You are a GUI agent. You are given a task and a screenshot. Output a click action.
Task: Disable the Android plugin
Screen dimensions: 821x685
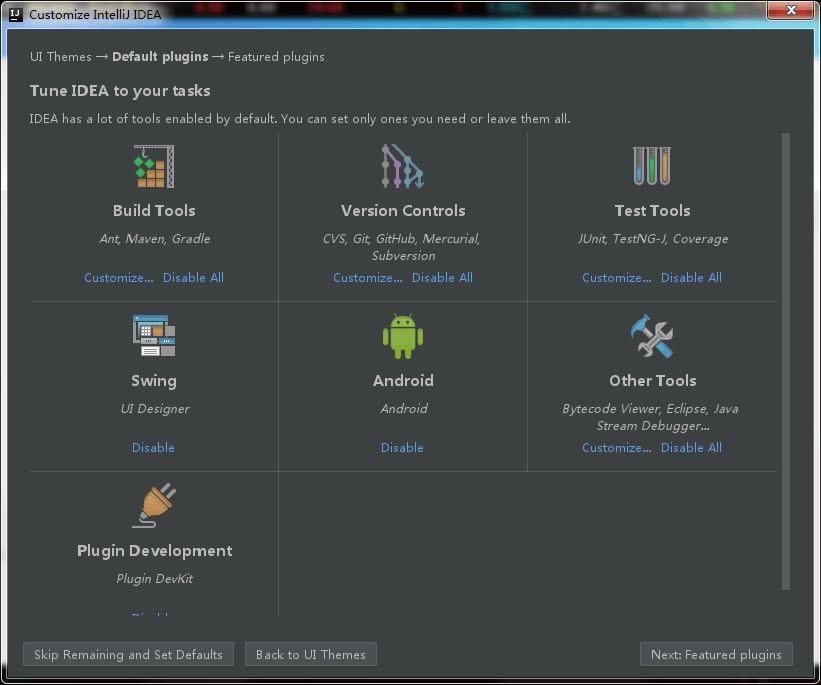(402, 448)
